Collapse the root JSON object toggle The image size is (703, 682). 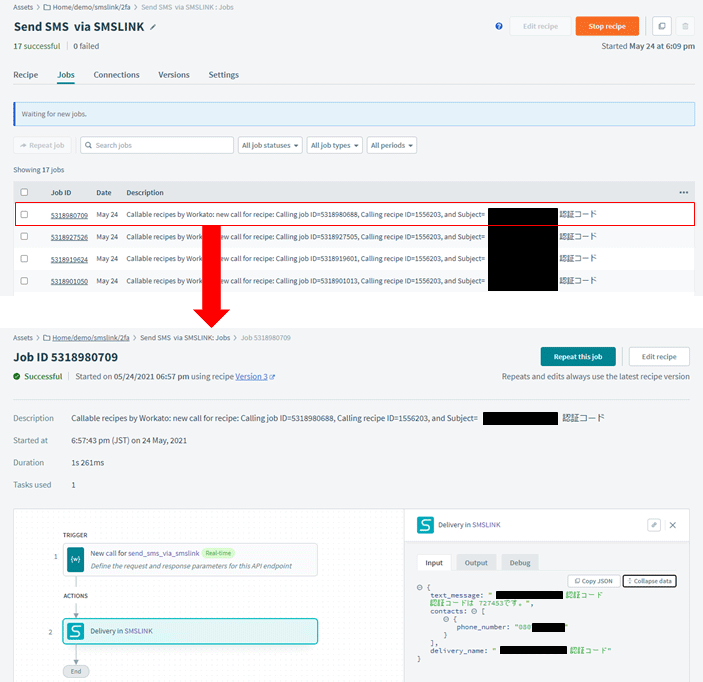click(x=420, y=587)
